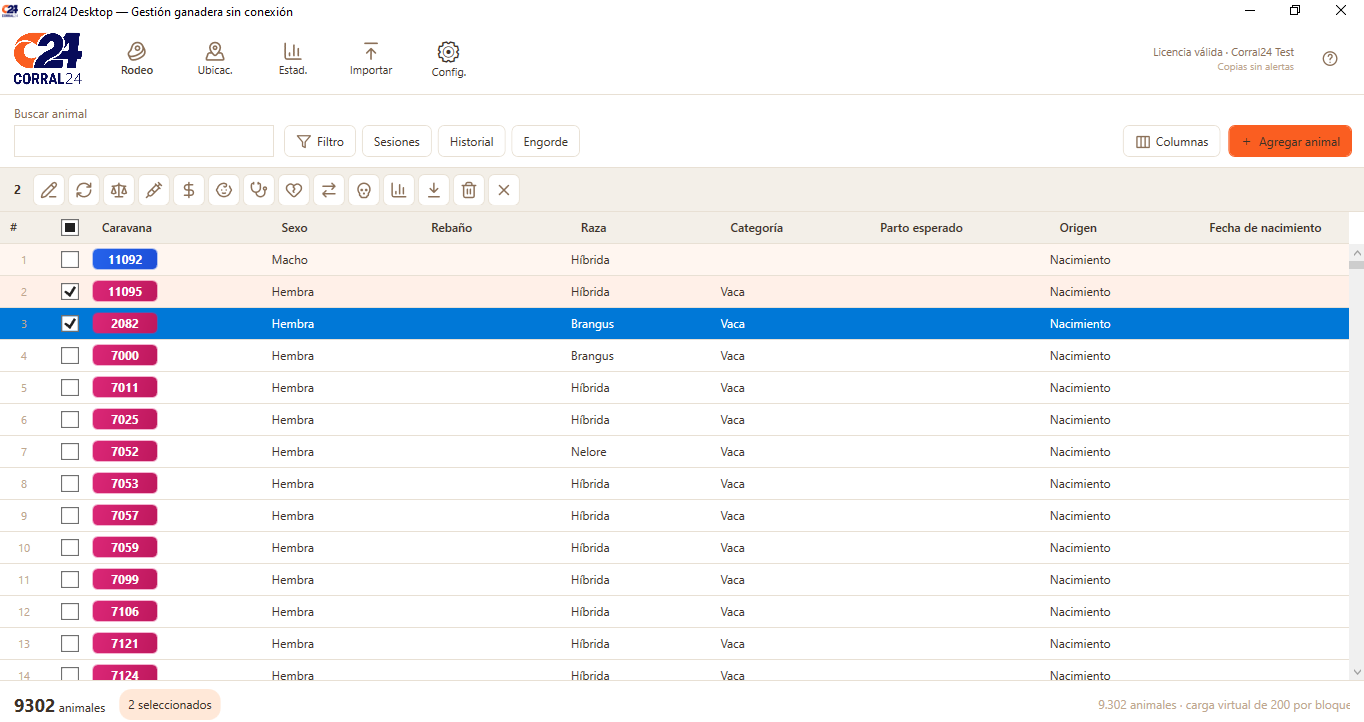Click the skull death icon
Screen dimensions: 1364x722
tap(364, 190)
